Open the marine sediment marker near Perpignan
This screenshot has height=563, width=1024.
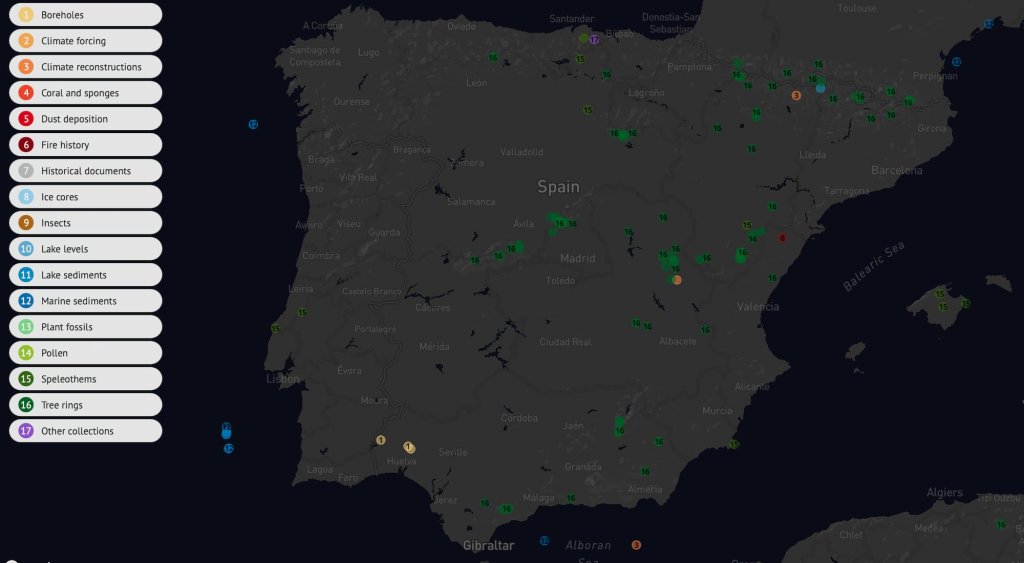point(956,62)
